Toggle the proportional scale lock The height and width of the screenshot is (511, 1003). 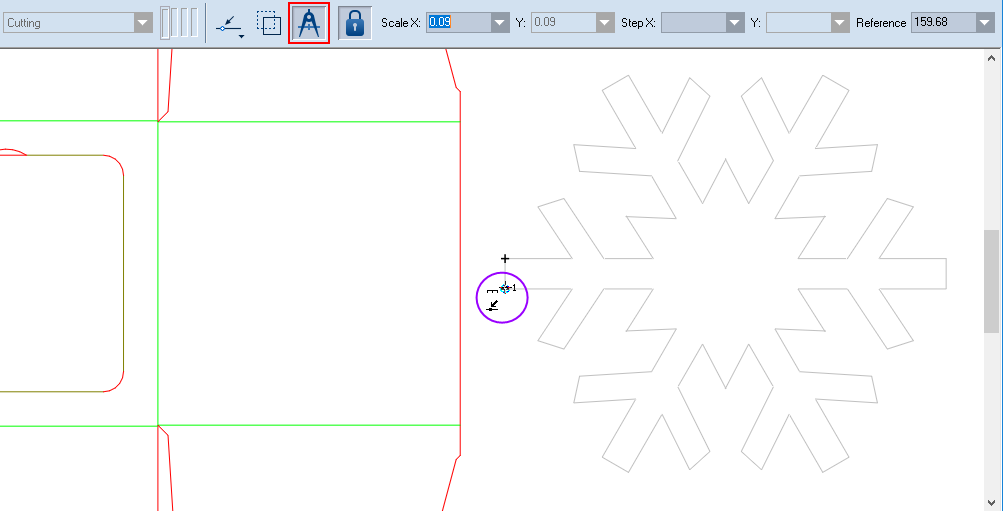[x=354, y=23]
